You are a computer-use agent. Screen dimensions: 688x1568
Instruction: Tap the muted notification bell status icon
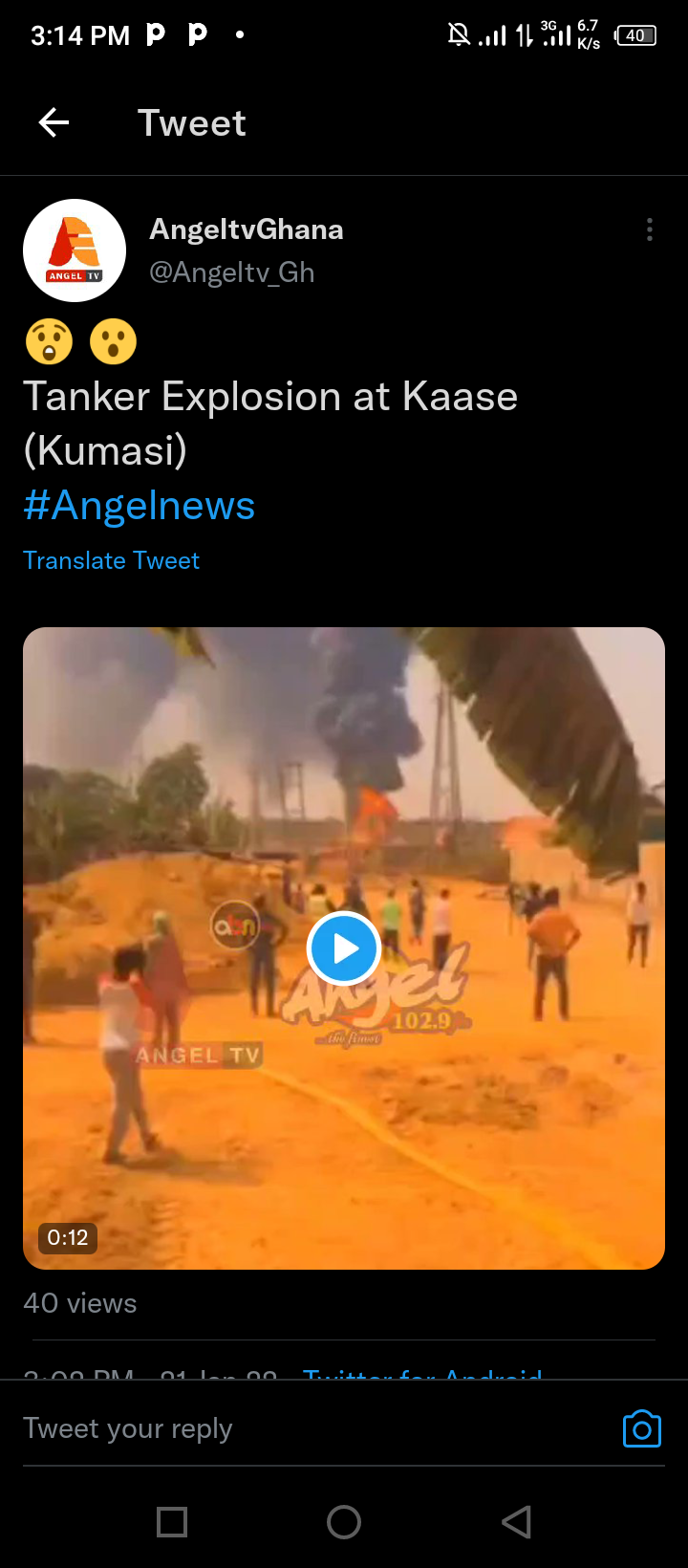[x=459, y=35]
